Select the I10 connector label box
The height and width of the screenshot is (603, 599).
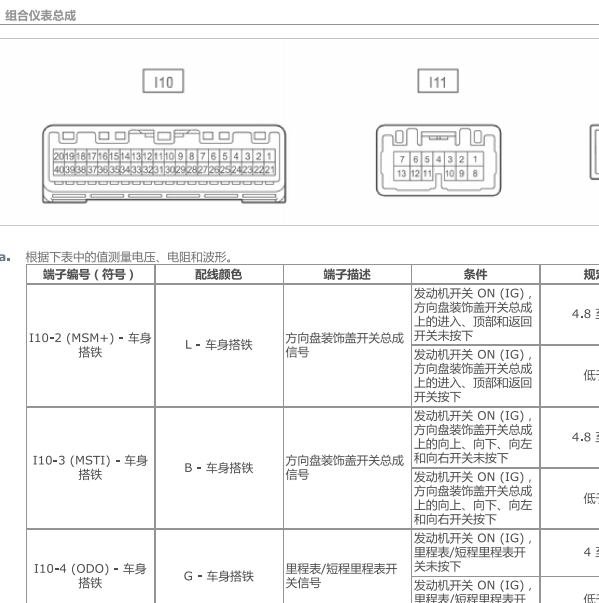point(163,81)
